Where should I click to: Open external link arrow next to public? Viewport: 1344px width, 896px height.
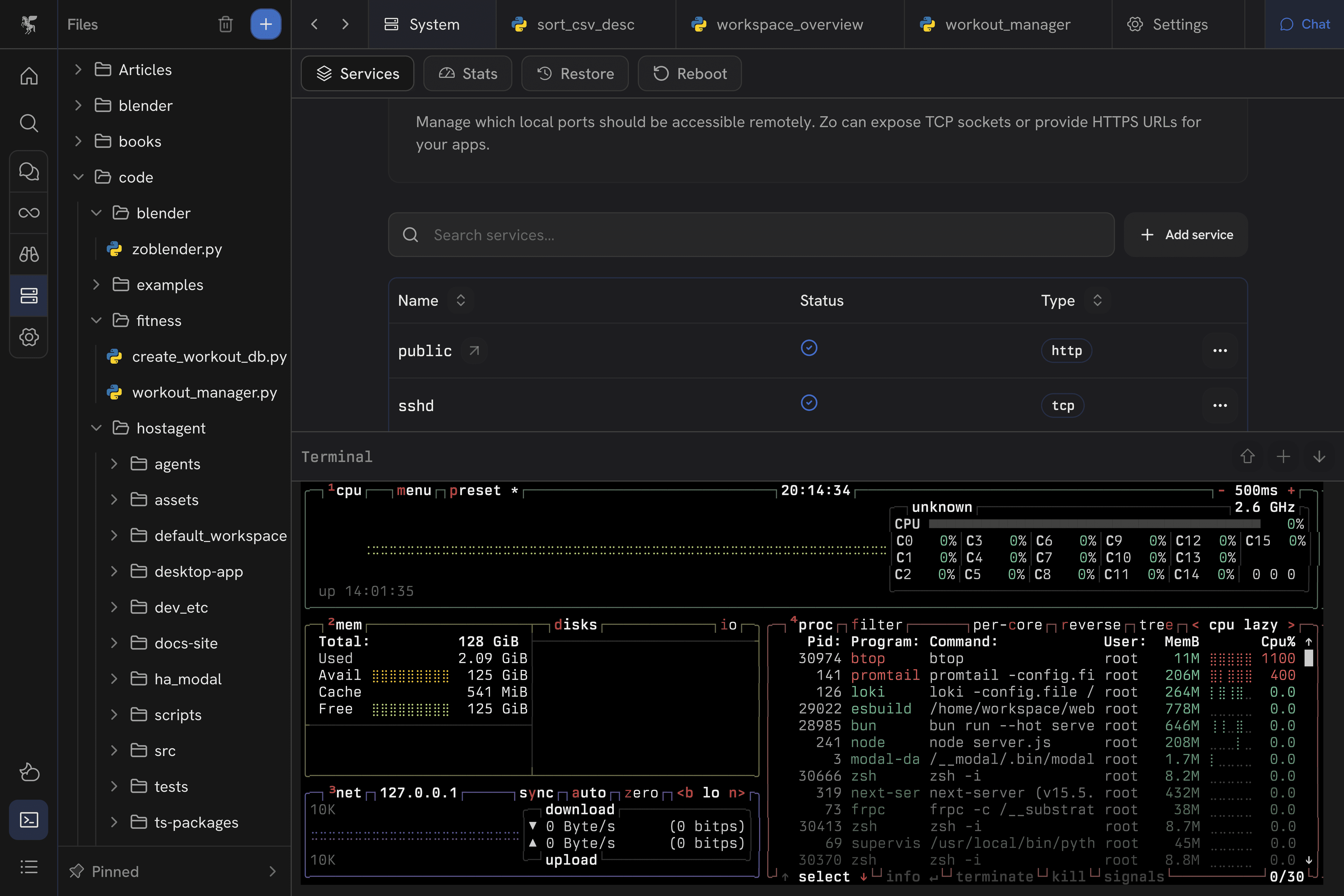(x=474, y=350)
